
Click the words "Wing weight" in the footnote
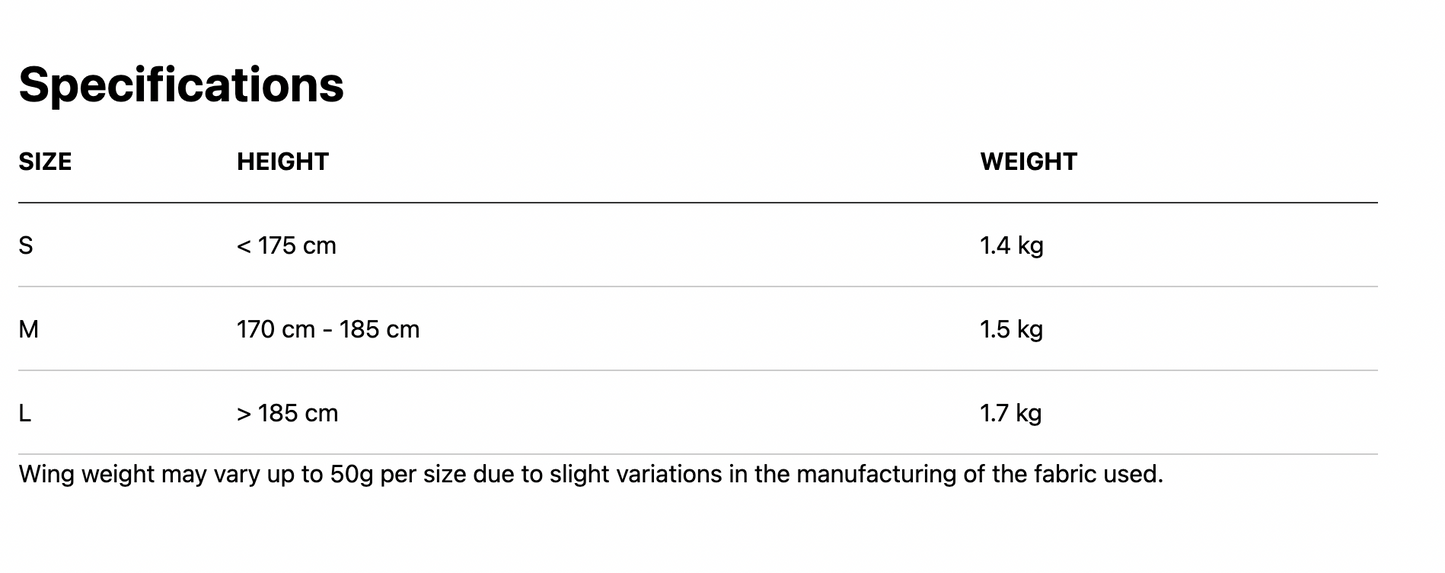pos(87,474)
